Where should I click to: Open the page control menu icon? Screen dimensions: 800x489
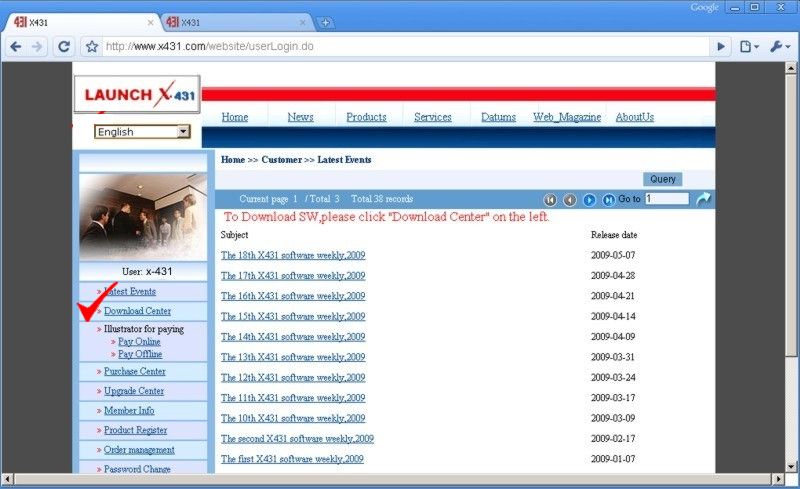tap(749, 46)
